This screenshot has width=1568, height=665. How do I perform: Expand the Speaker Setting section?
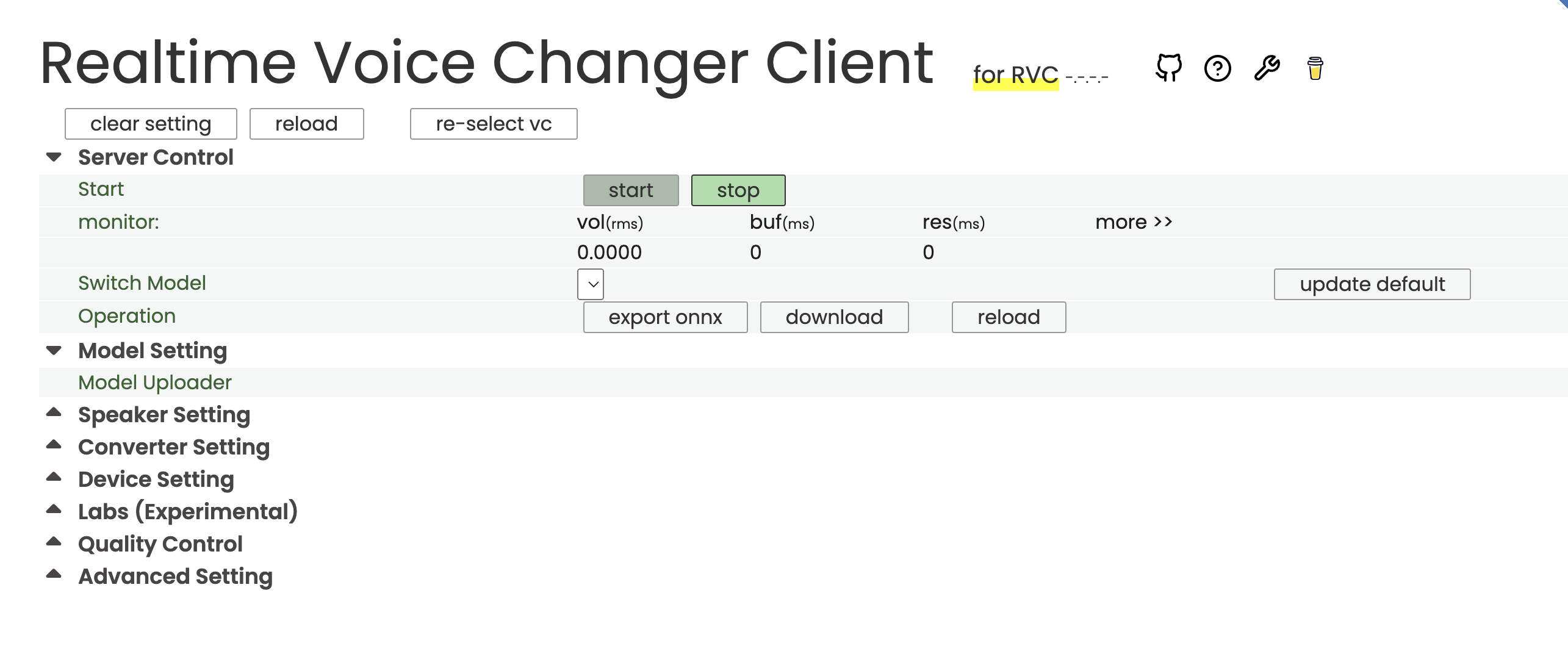click(x=55, y=414)
